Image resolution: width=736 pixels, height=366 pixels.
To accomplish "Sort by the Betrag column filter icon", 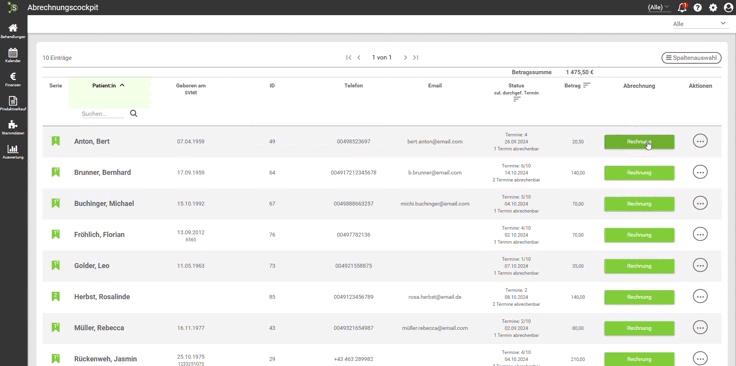I will [586, 85].
